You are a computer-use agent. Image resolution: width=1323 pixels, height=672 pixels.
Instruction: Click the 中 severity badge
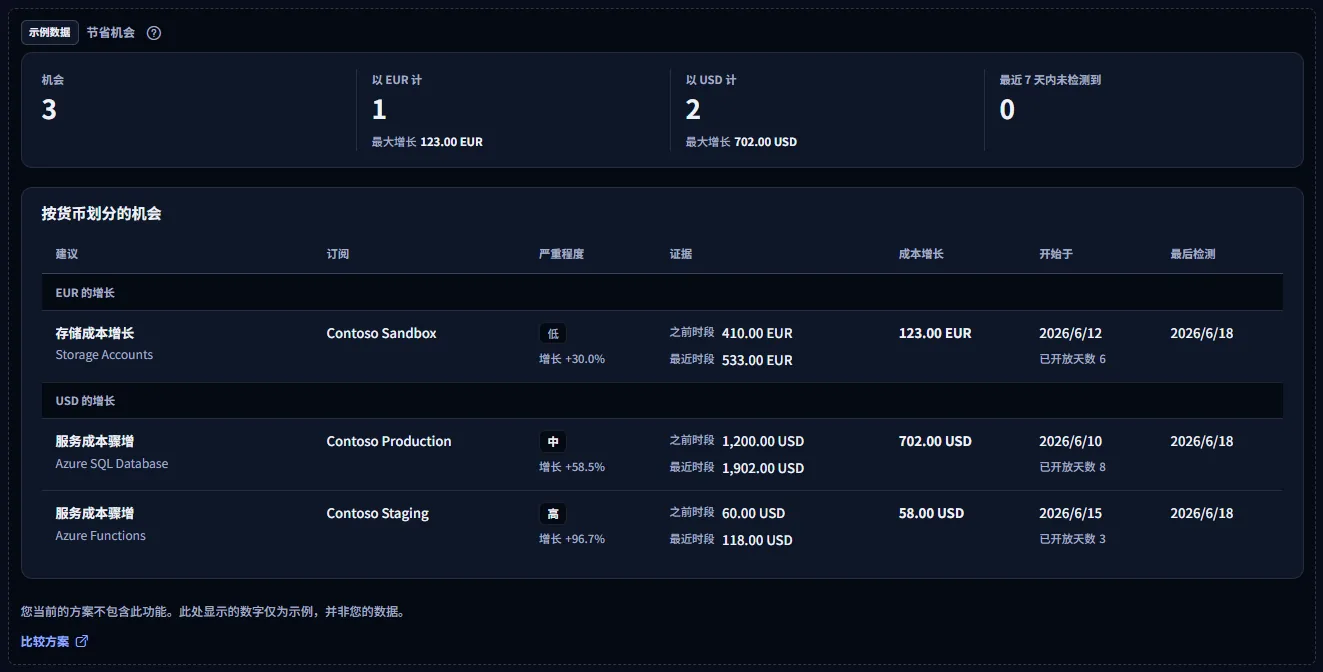[553, 441]
